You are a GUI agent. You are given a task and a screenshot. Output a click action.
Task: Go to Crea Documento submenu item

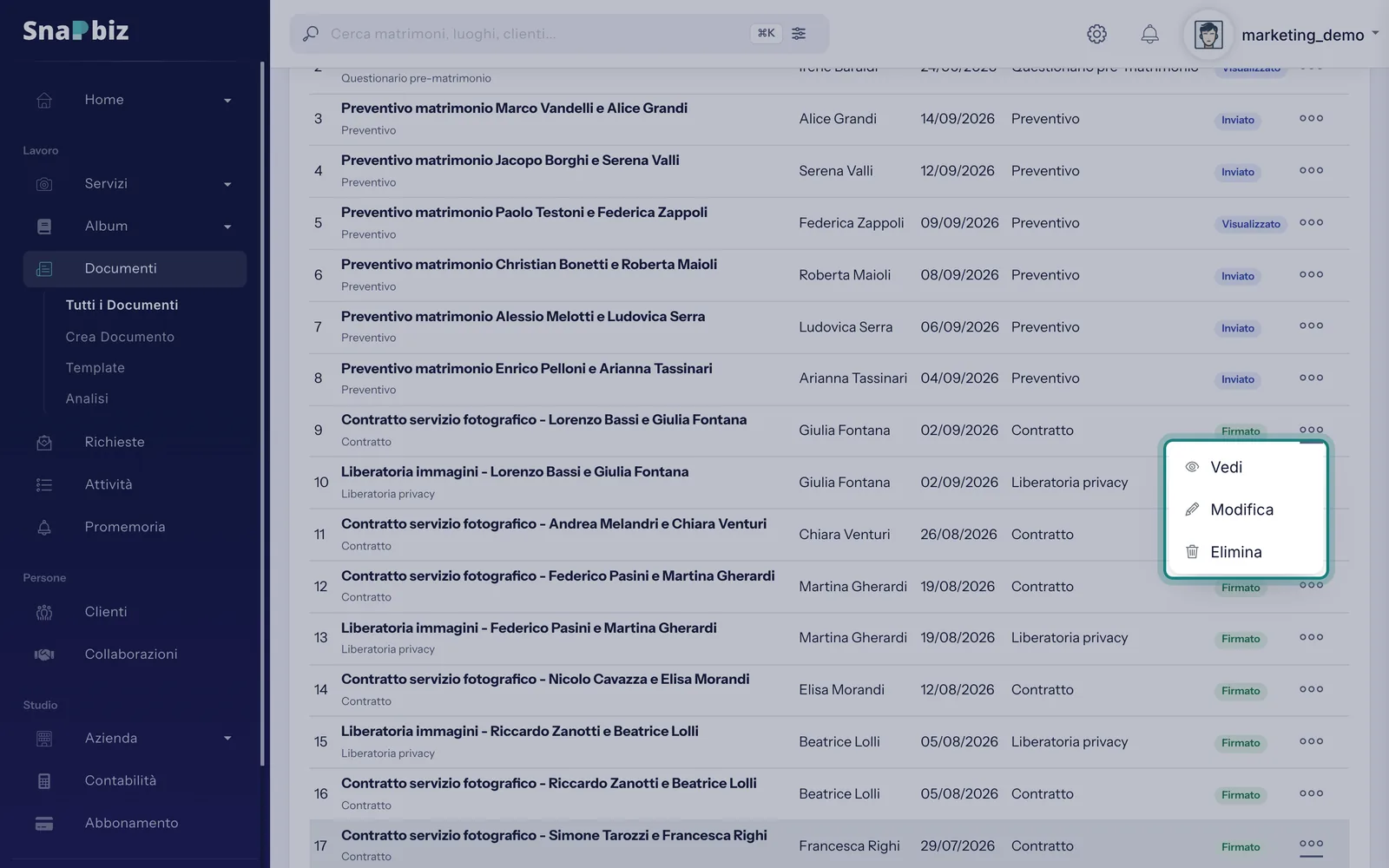(120, 337)
